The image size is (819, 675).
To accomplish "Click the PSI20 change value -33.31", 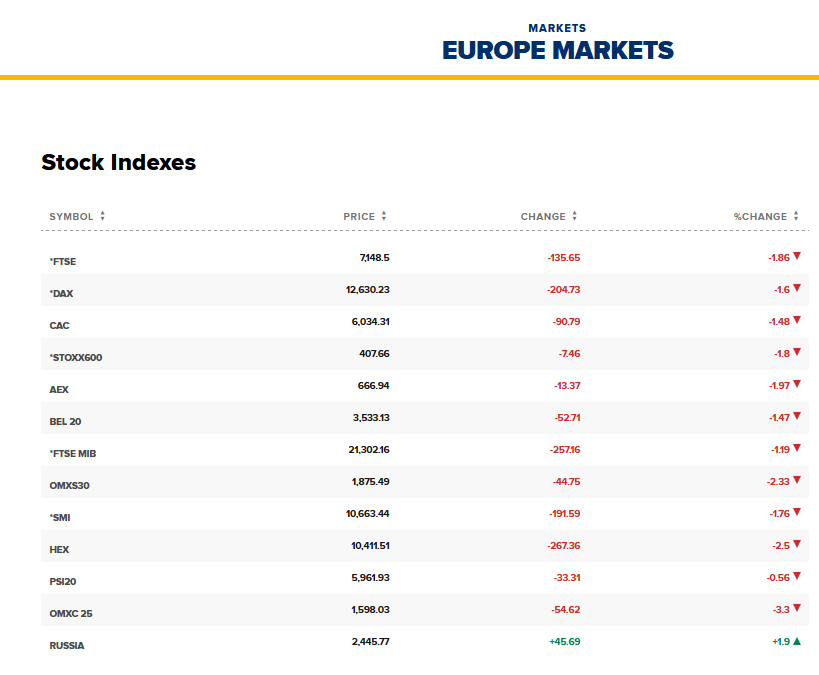I will click(567, 577).
